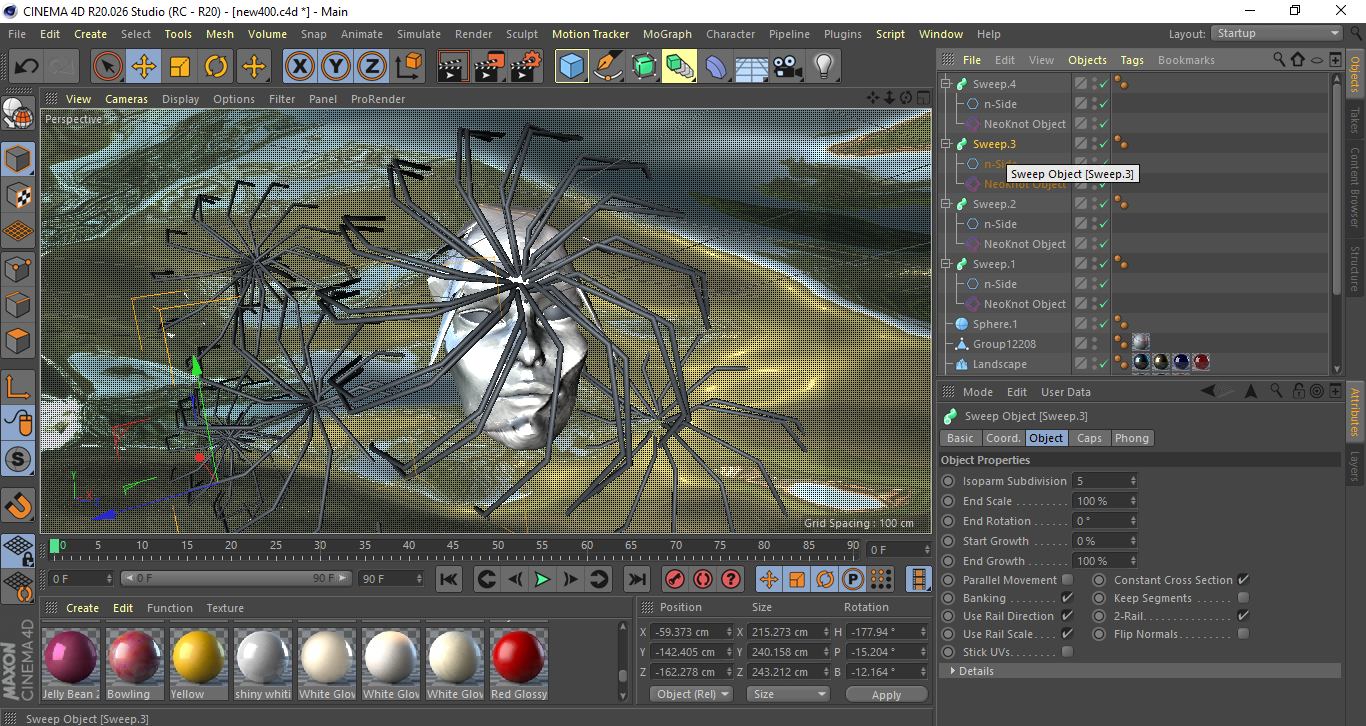The height and width of the screenshot is (726, 1366).
Task: Click the Undo arrow icon
Action: (27, 67)
